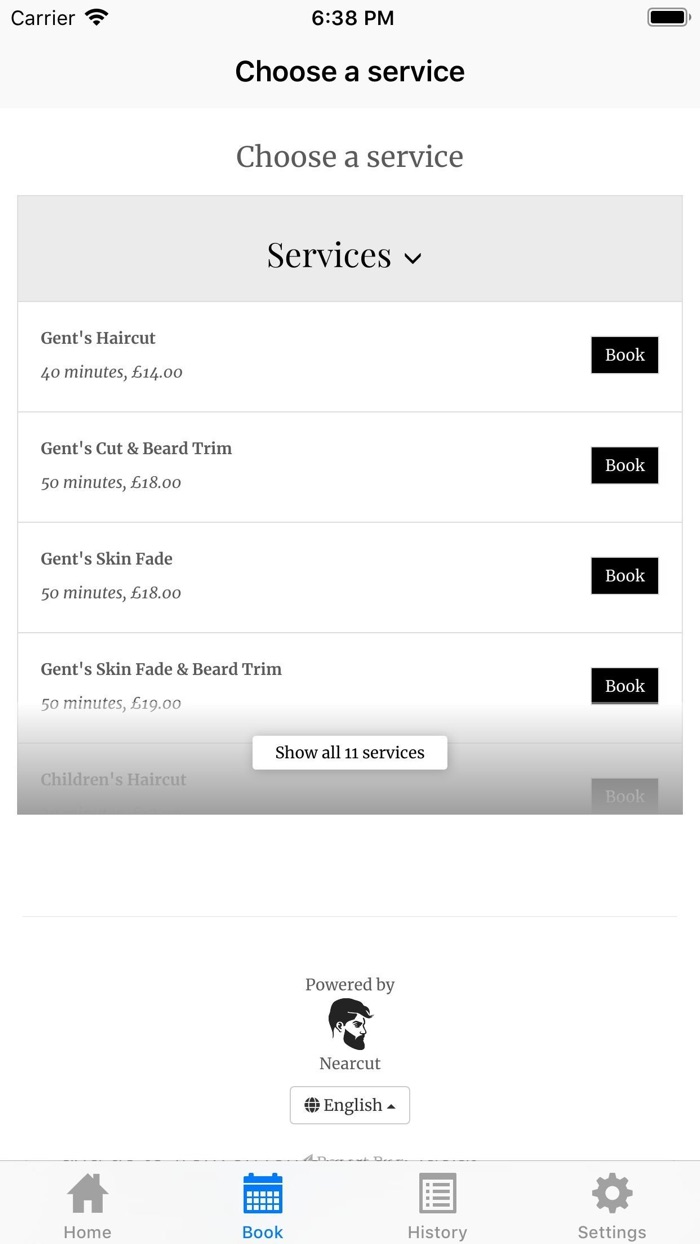This screenshot has width=700, height=1244.
Task: Tap the Book calendar icon
Action: coord(263,1194)
